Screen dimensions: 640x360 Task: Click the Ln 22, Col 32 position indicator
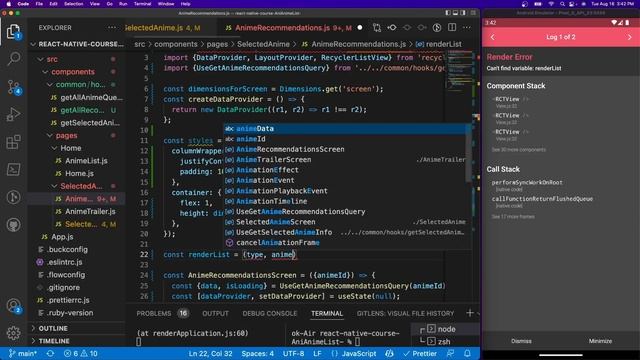pyautogui.click(x=211, y=353)
